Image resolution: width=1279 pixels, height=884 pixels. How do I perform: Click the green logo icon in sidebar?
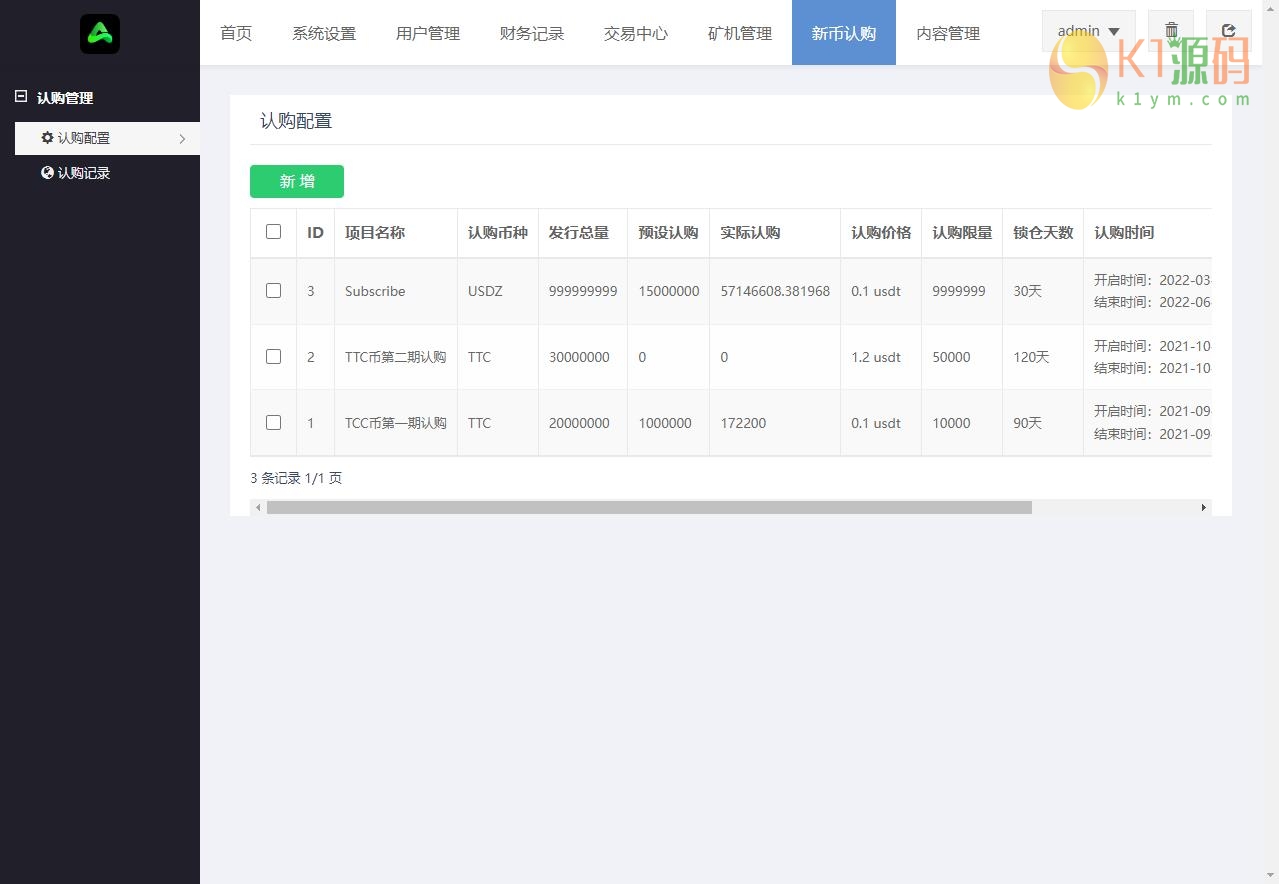[100, 34]
